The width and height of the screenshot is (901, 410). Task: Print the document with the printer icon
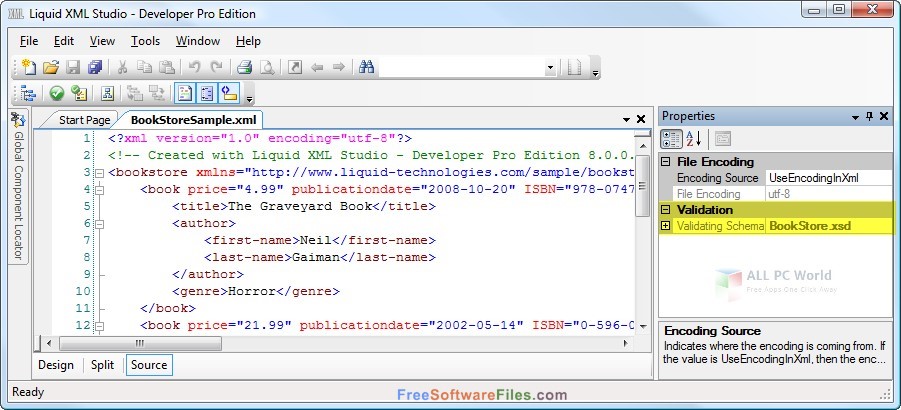pyautogui.click(x=245, y=67)
